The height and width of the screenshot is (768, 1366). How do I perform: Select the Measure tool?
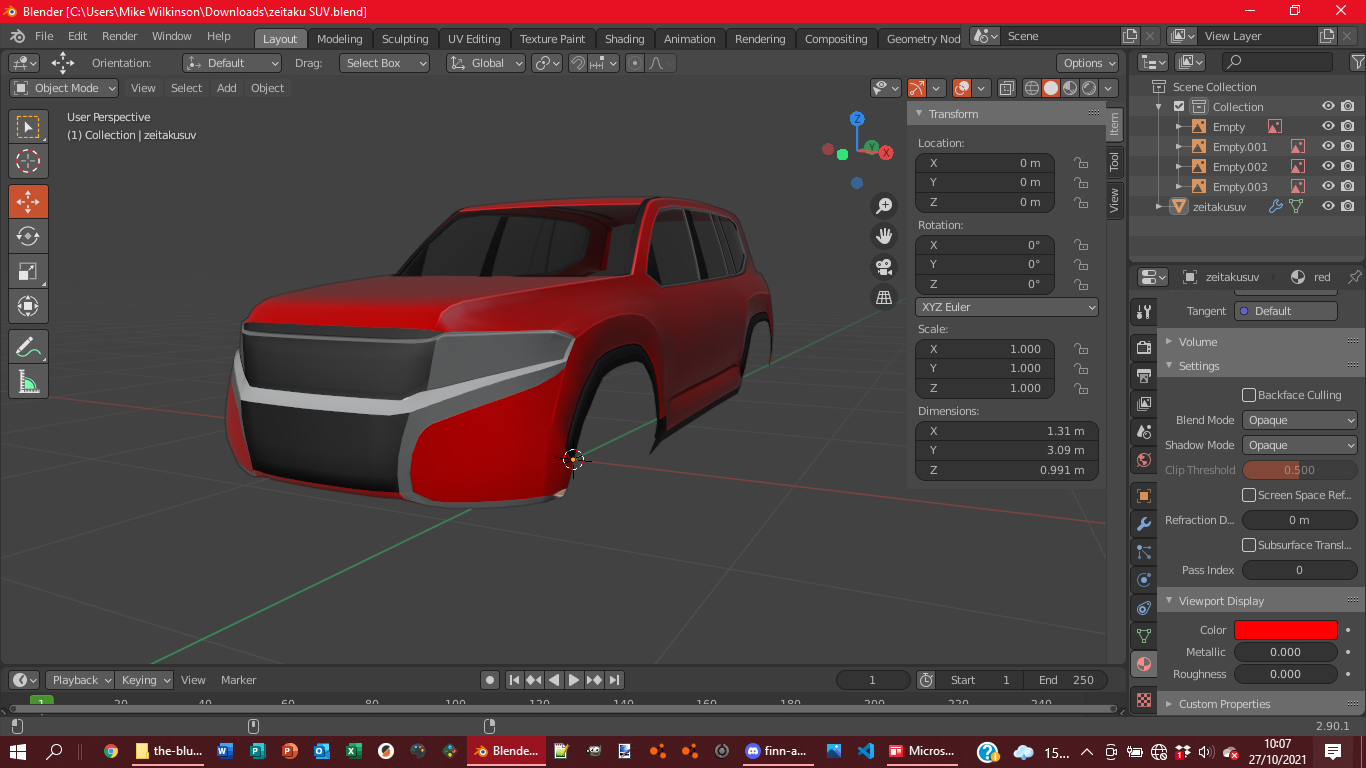(28, 382)
